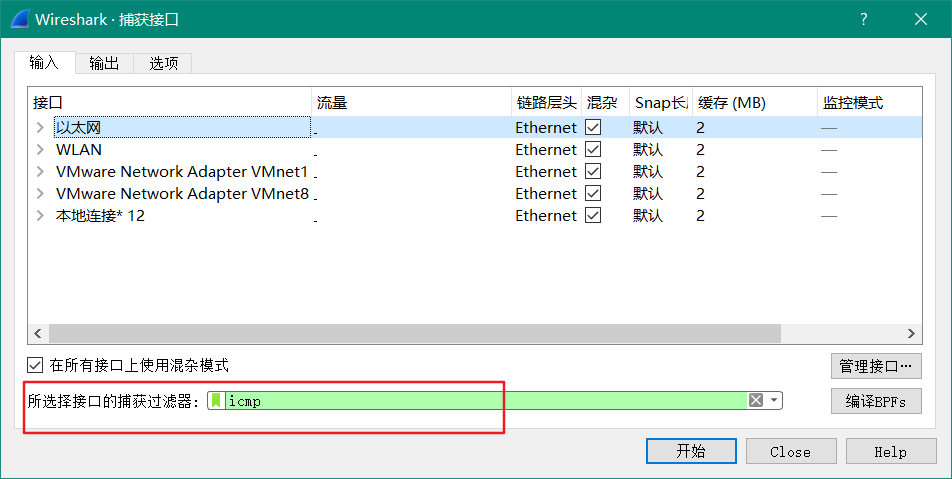
Task: Click monitor mode dash in WLAN row
Action: pyautogui.click(x=829, y=150)
